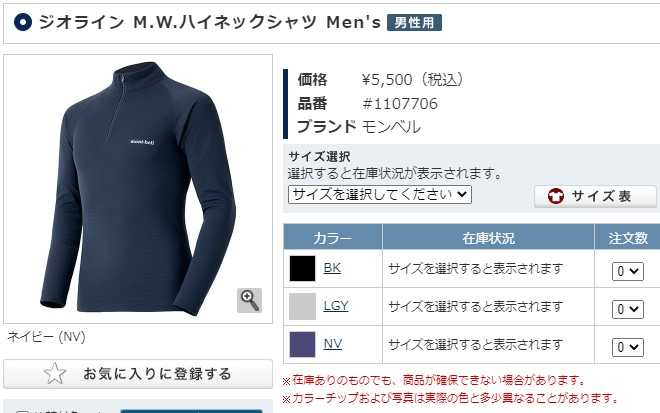Open the サイズを選択してください size dropdown

[380, 195]
